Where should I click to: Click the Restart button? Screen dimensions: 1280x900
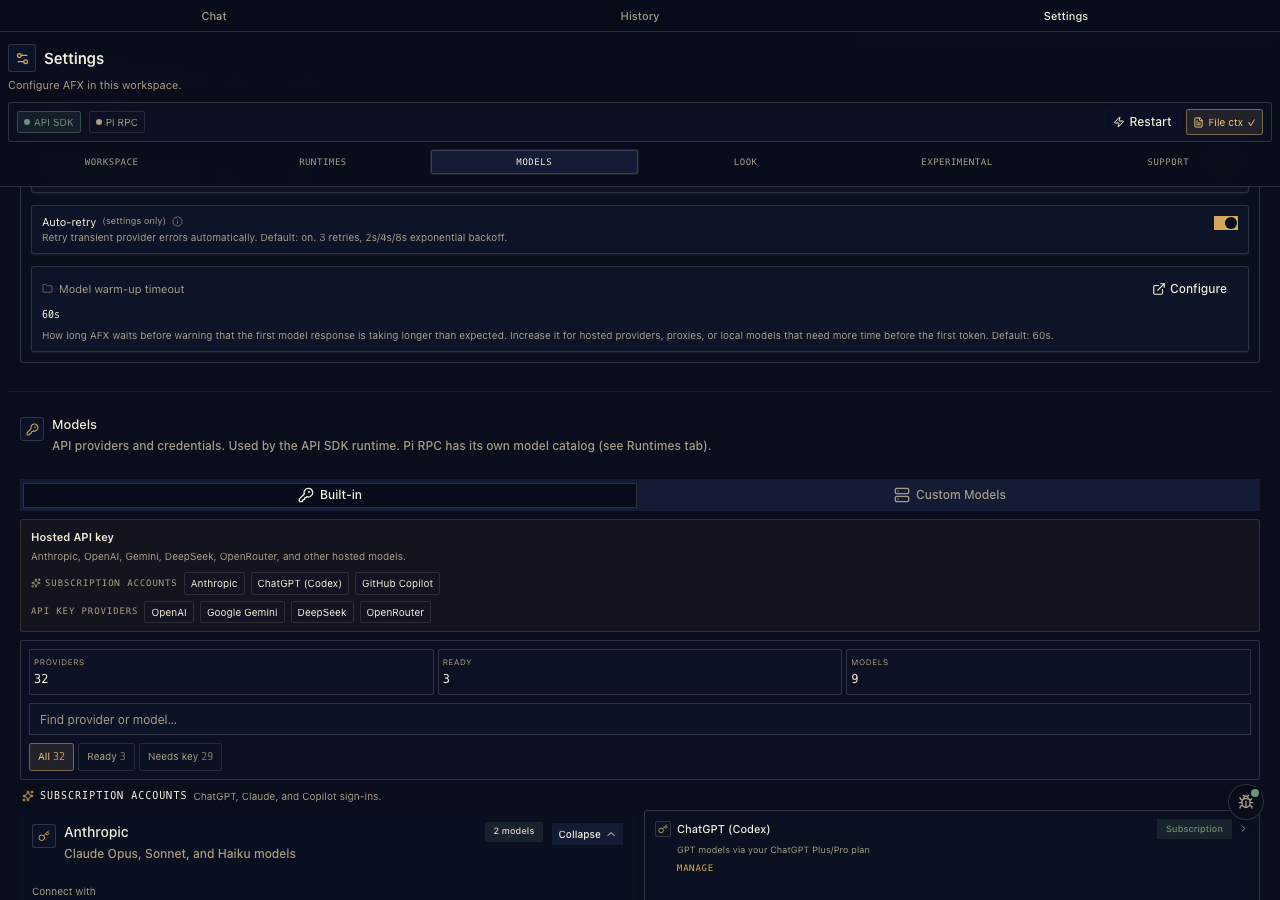pos(1142,122)
